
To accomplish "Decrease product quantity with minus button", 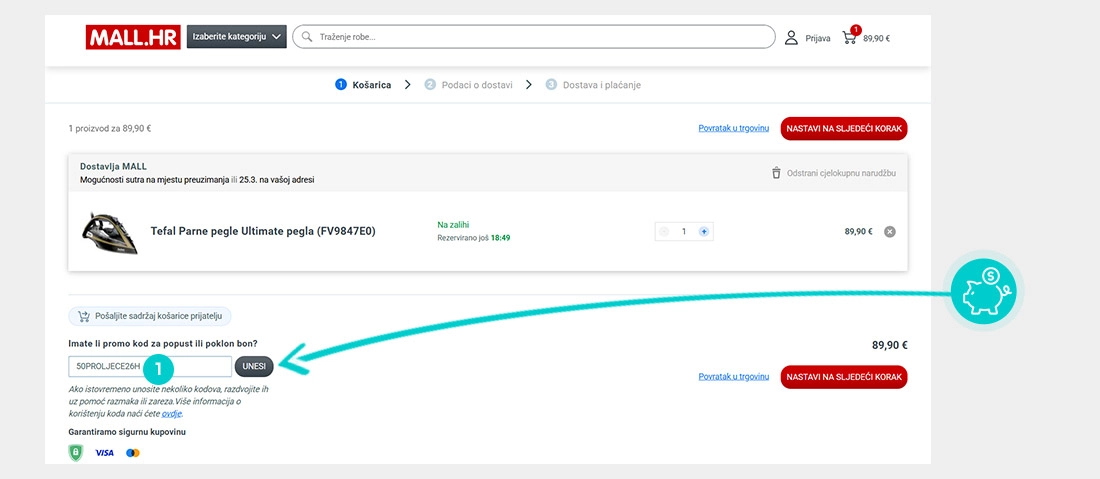I will [x=664, y=232].
